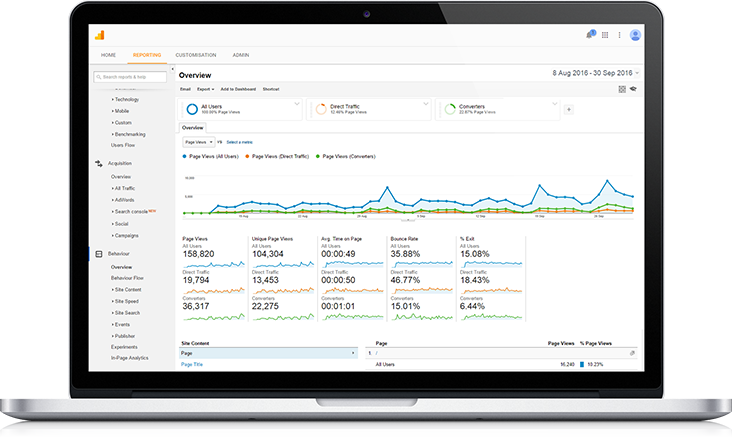732x437 pixels.
Task: Click the green Page Views (Converters) legend dot
Action: pyautogui.click(x=318, y=156)
